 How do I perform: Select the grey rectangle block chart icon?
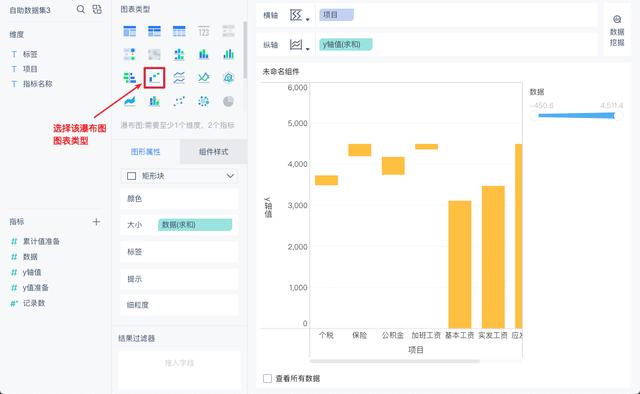[x=154, y=54]
